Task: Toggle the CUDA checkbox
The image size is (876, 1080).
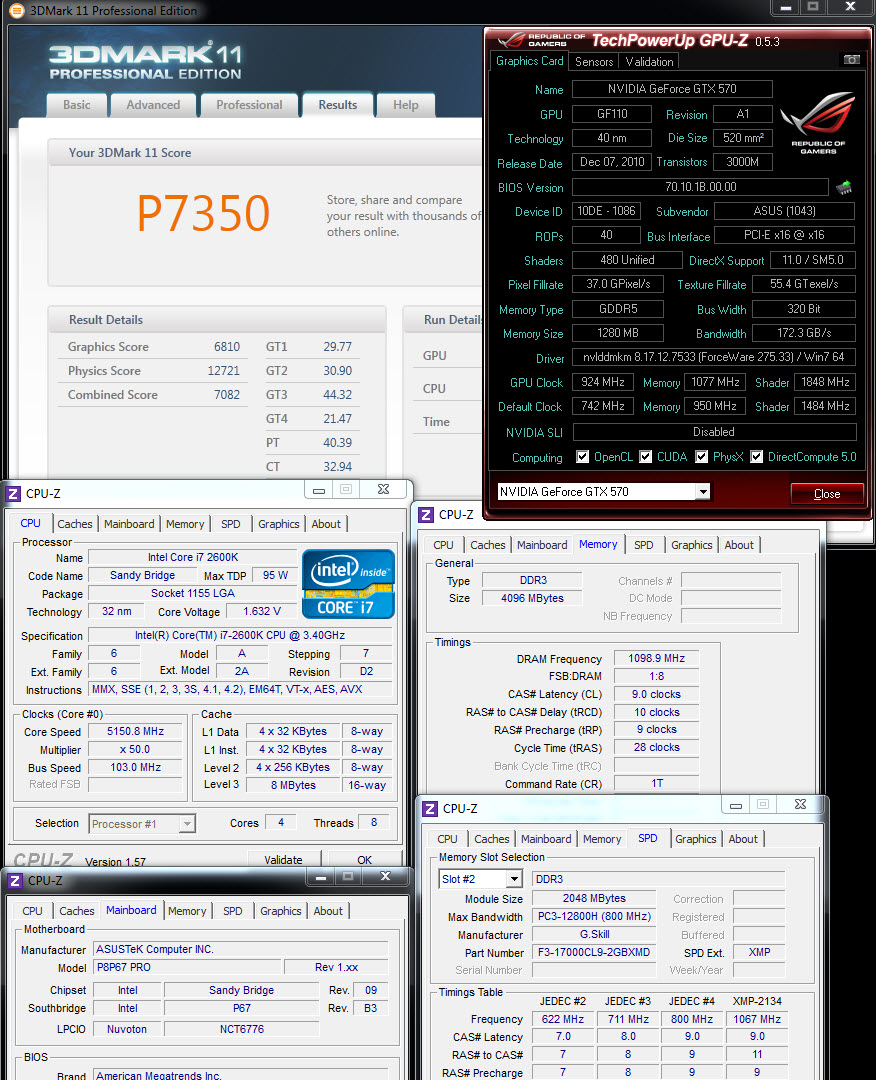Action: [645, 457]
